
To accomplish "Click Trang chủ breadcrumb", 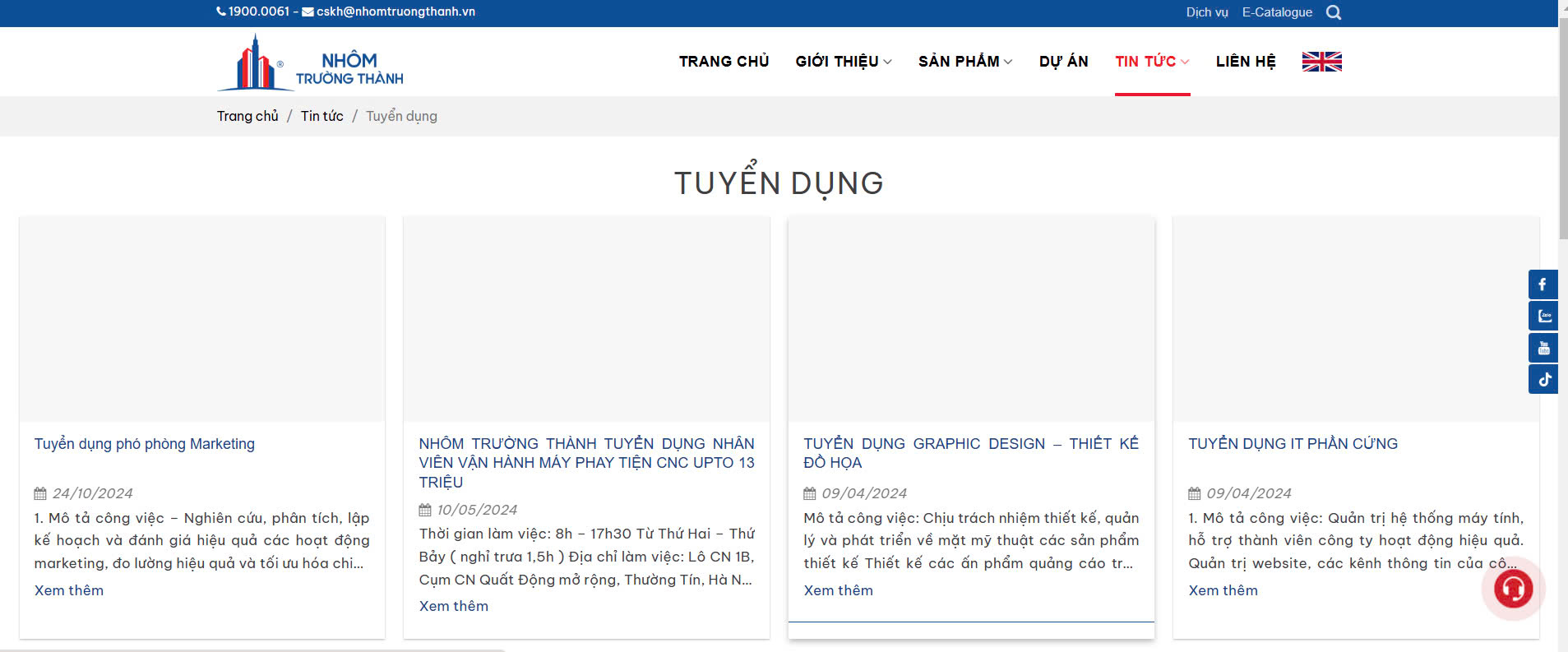I will click(247, 116).
